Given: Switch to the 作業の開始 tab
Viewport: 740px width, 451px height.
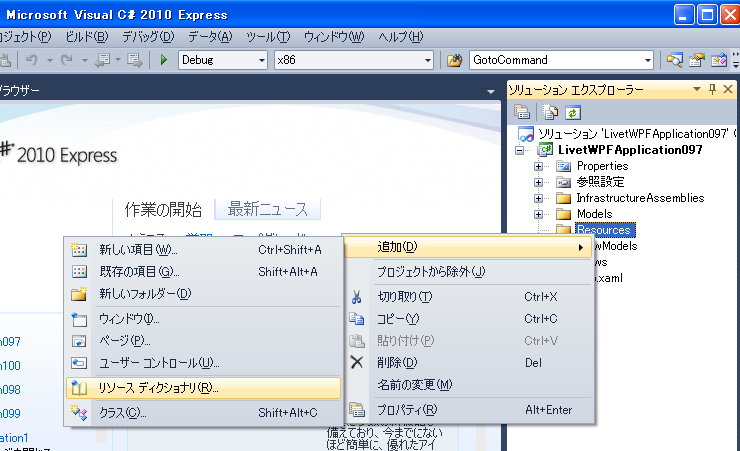Looking at the screenshot, I should coord(163,209).
